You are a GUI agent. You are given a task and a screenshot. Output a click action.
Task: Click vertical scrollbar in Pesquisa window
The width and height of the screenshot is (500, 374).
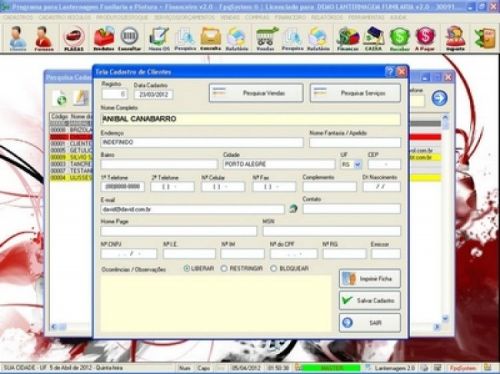[x=445, y=218]
